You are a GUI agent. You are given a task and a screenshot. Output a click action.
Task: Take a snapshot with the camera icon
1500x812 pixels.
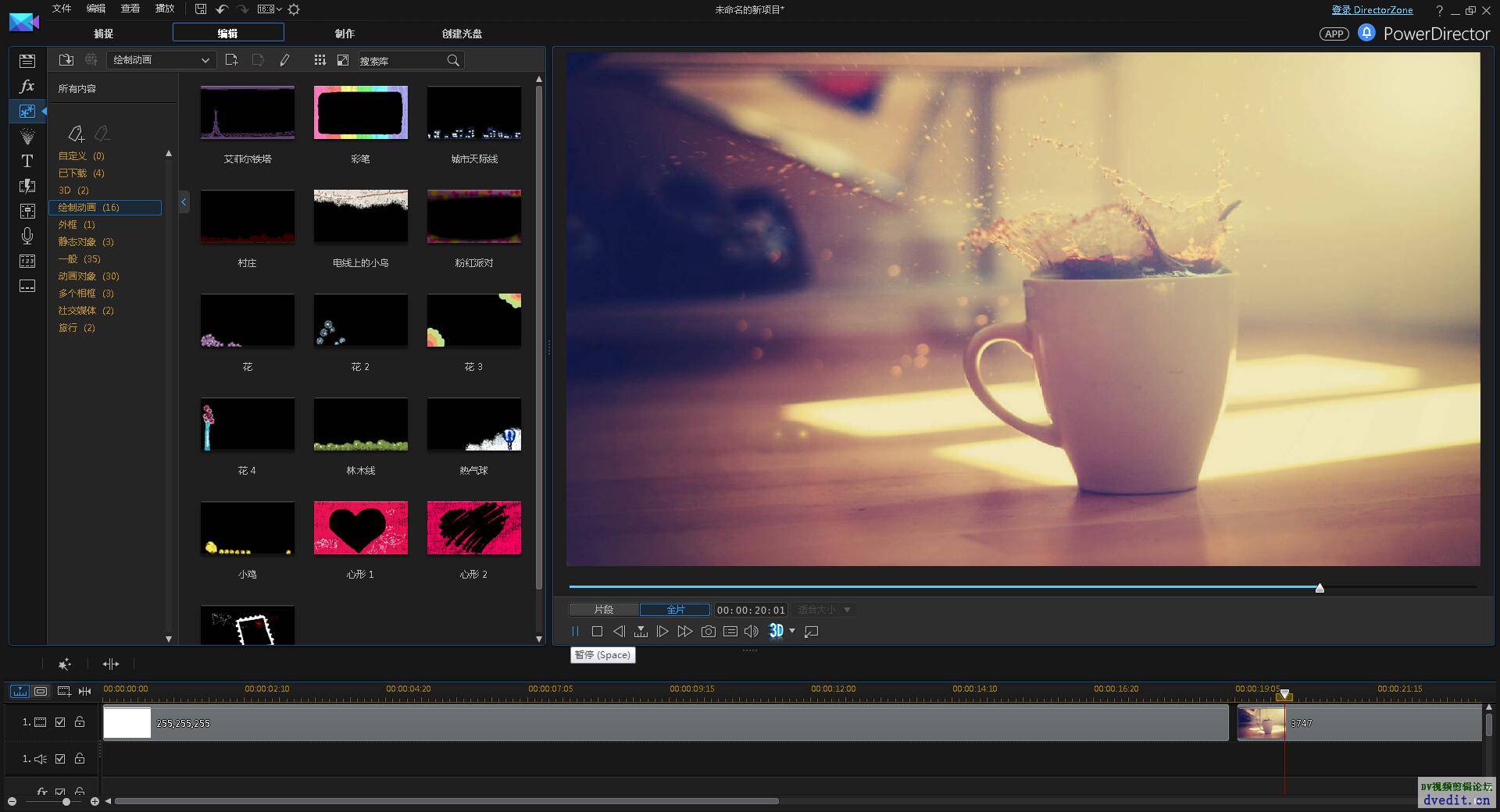click(708, 631)
